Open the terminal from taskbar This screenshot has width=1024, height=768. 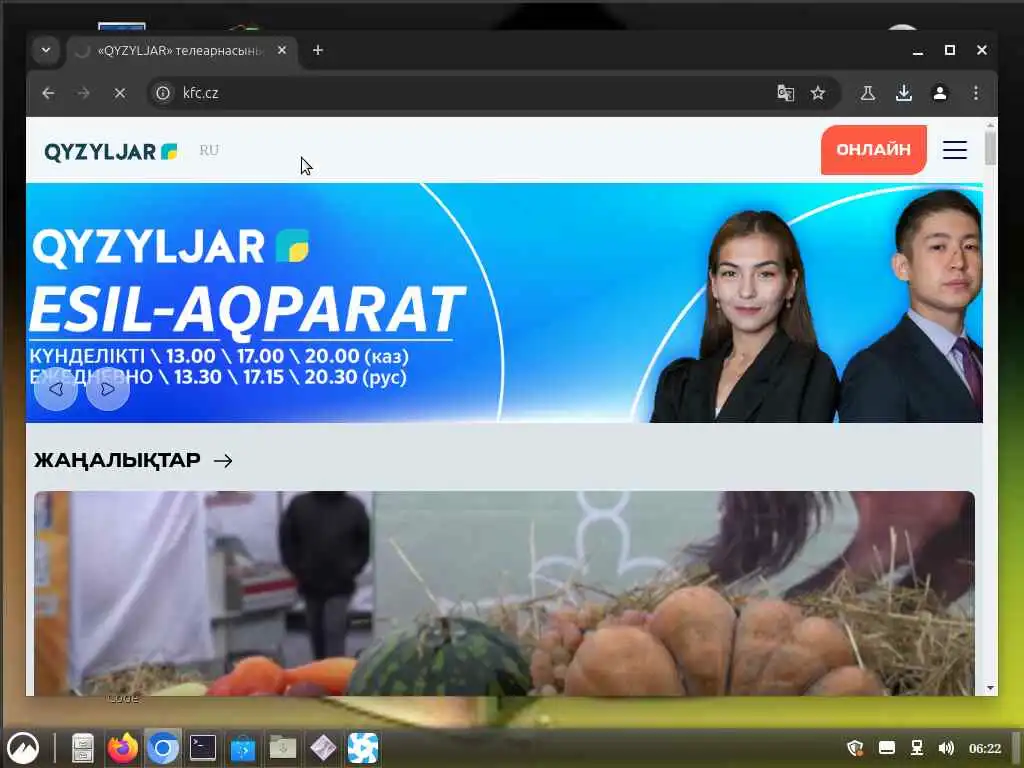click(202, 748)
